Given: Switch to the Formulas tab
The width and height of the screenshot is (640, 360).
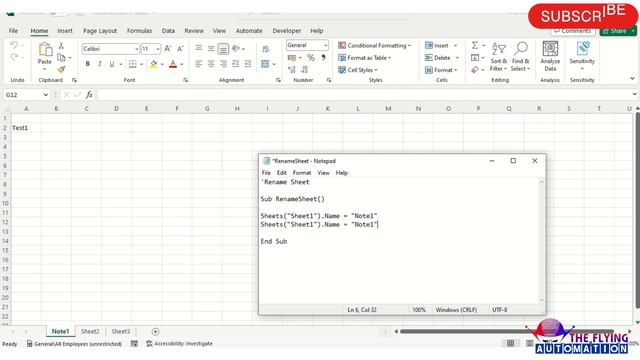Looking at the screenshot, I should pos(139,31).
